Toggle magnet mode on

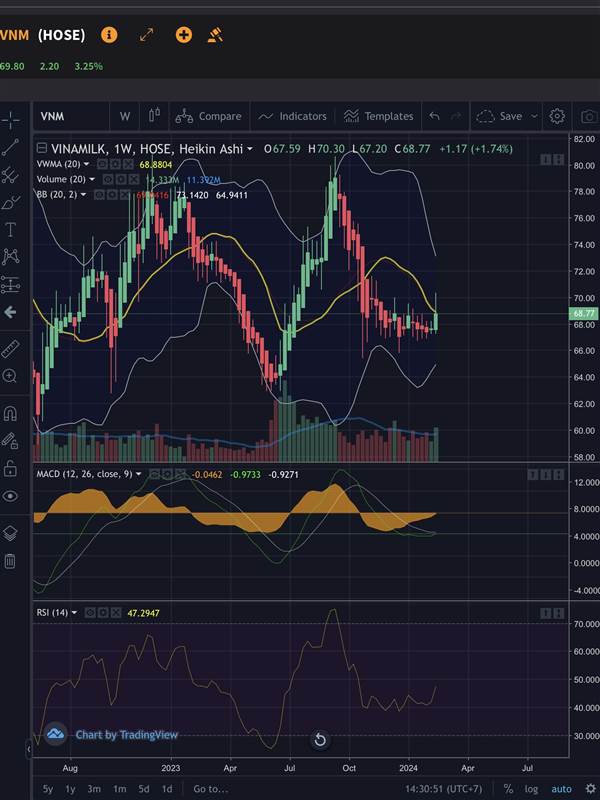10,413
